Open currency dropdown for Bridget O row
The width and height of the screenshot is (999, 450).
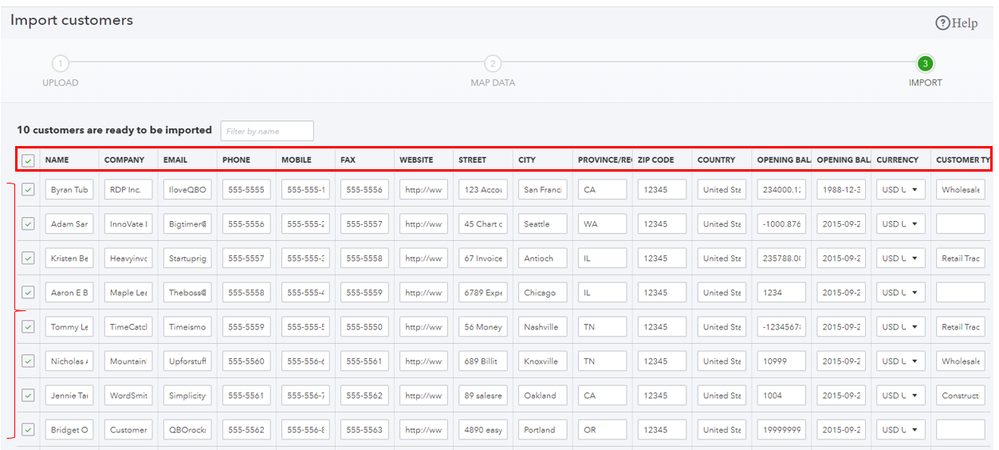tap(901, 430)
